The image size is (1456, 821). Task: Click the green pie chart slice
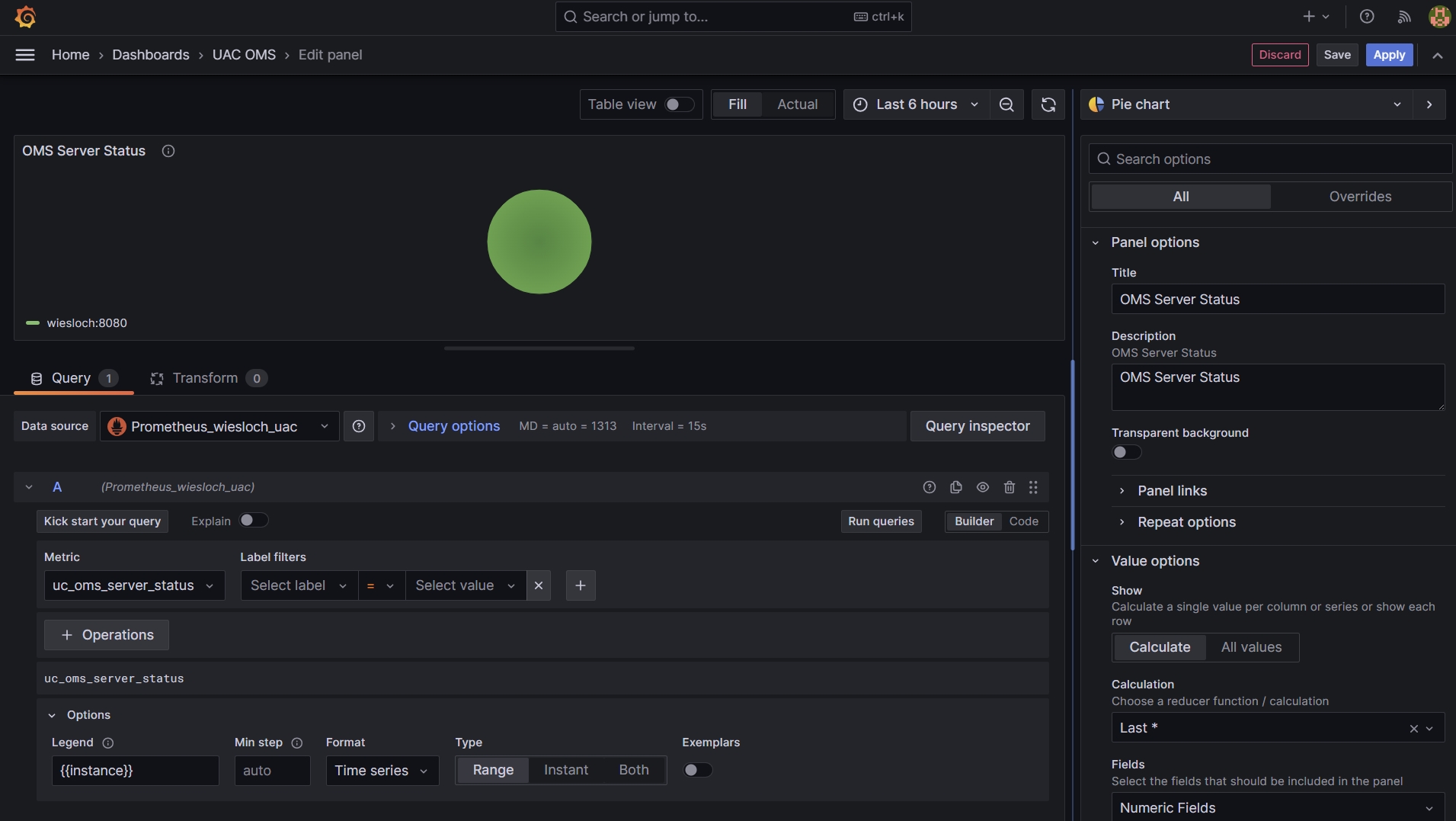539,242
